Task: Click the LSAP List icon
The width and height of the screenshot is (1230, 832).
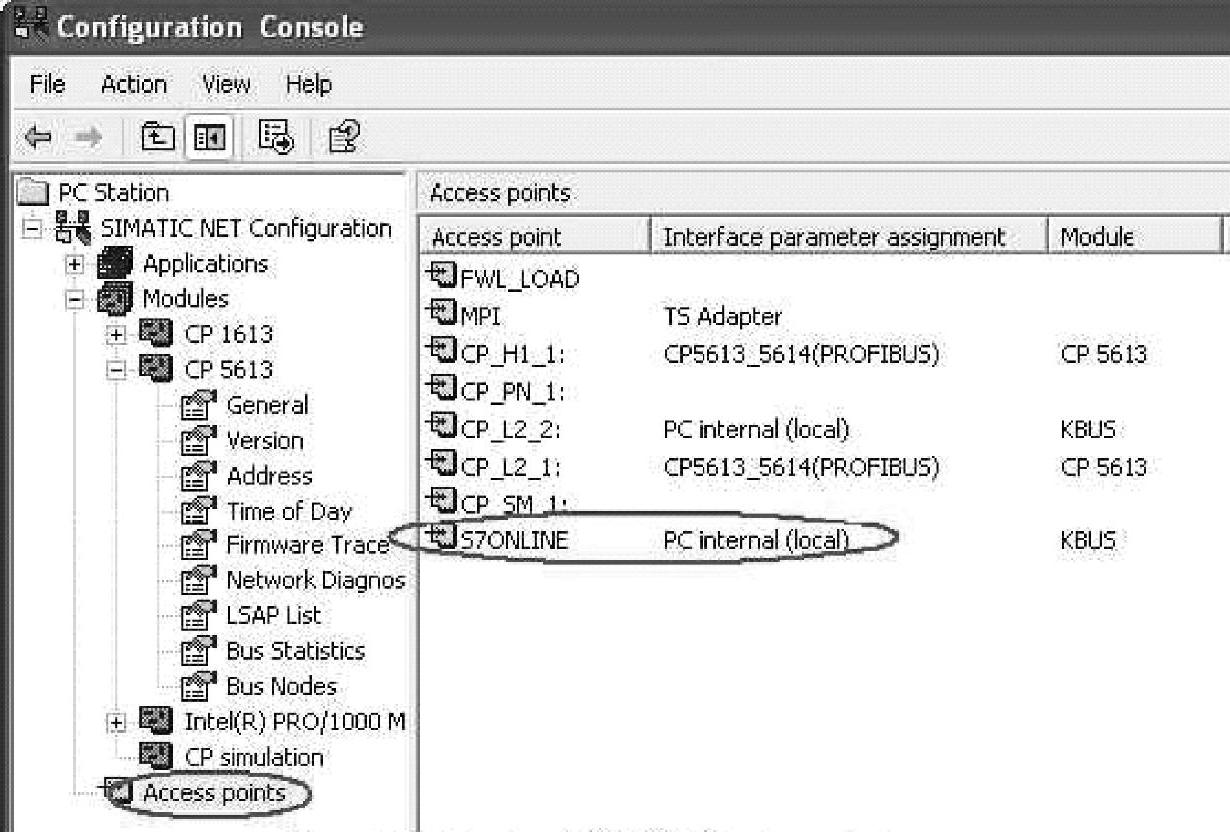Action: [199, 616]
